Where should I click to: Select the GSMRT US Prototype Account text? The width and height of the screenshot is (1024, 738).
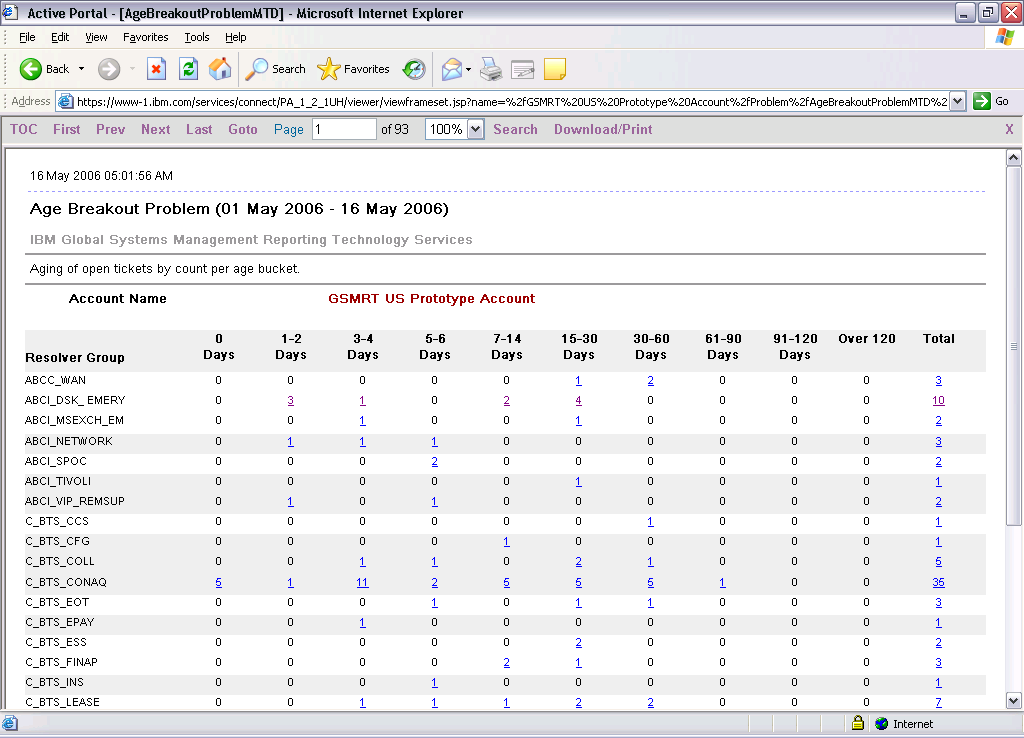point(431,298)
